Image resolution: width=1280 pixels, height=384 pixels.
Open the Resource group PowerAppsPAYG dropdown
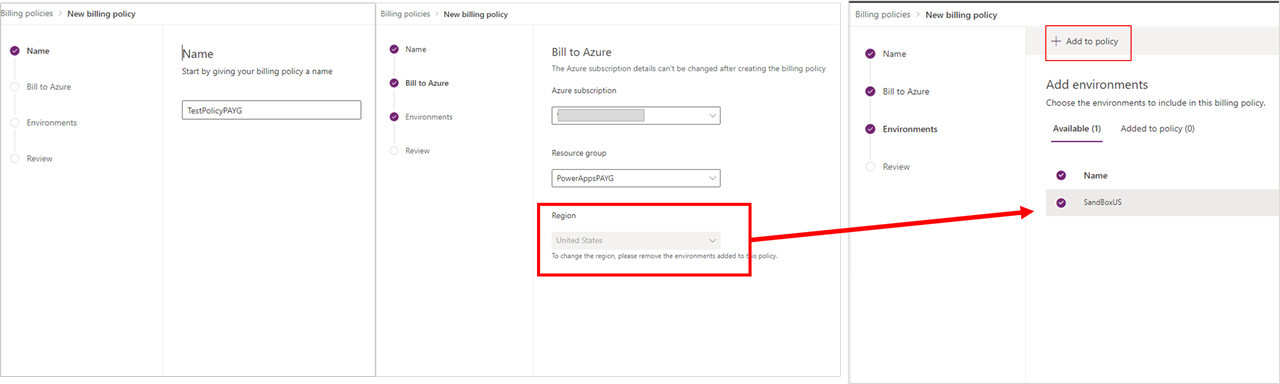click(636, 178)
